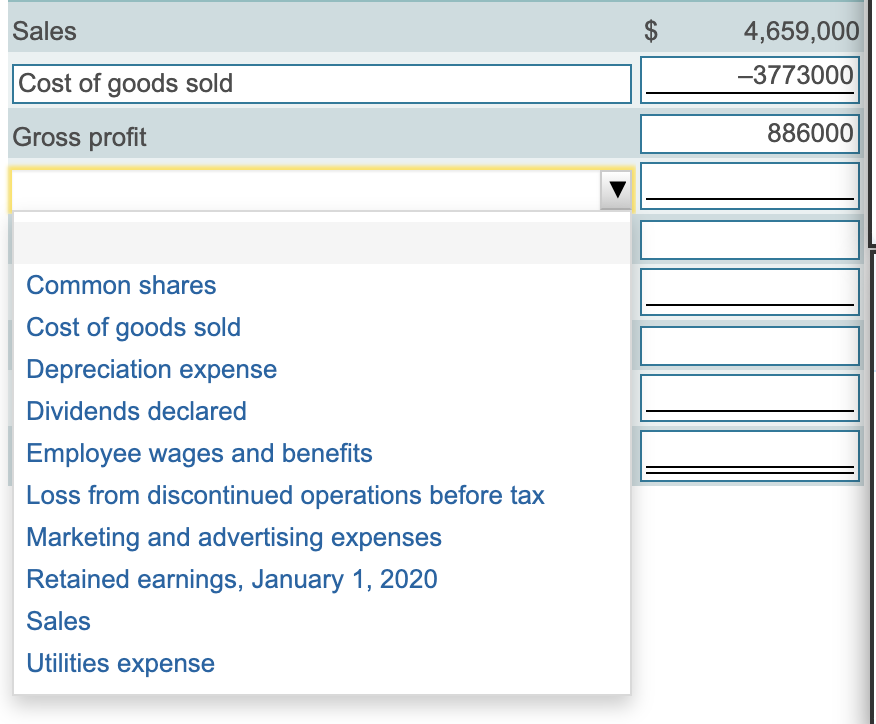This screenshot has width=876, height=724.
Task: Click the 886000 gross profit amount field
Action: coord(748,133)
